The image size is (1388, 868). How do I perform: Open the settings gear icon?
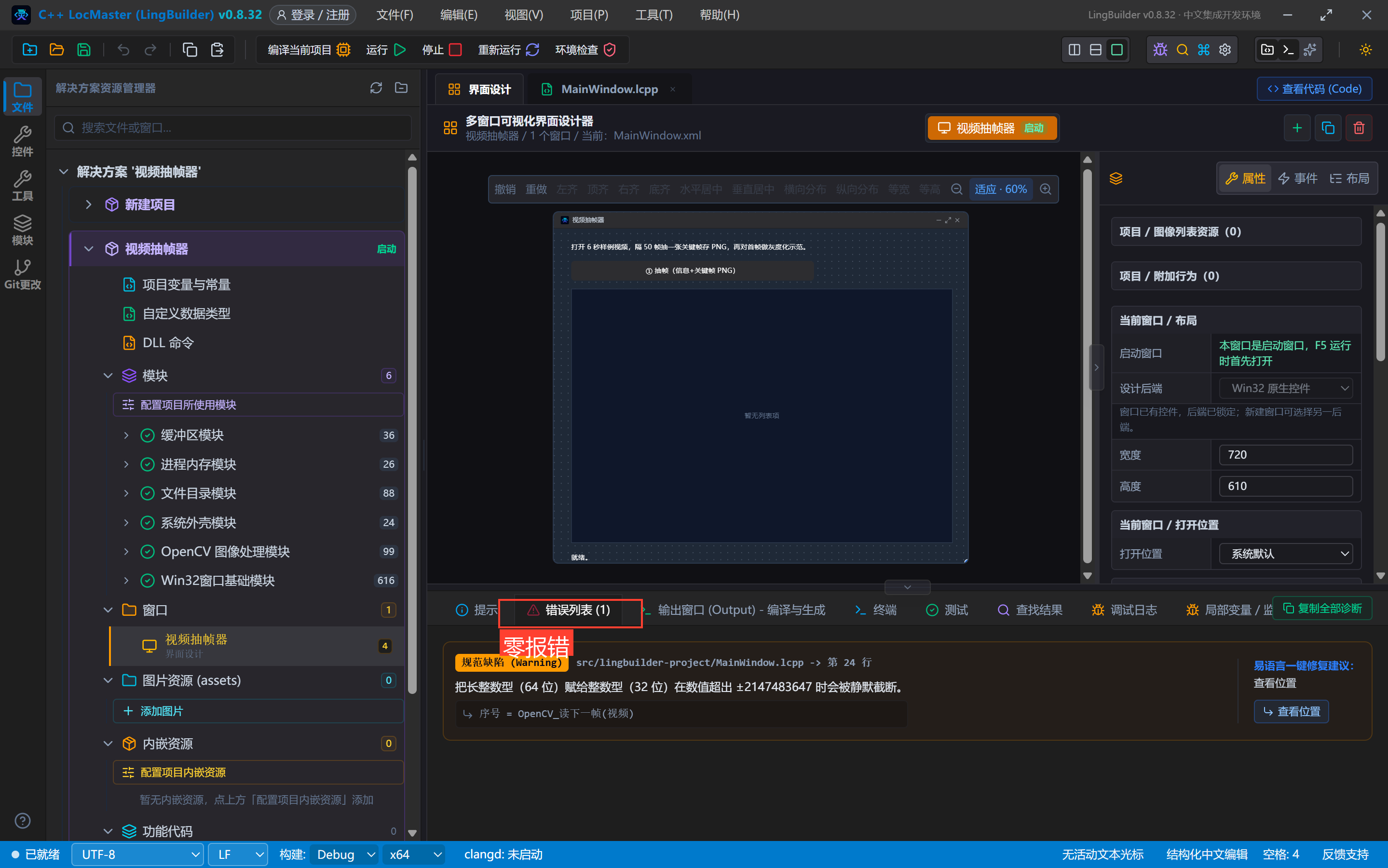1225,50
